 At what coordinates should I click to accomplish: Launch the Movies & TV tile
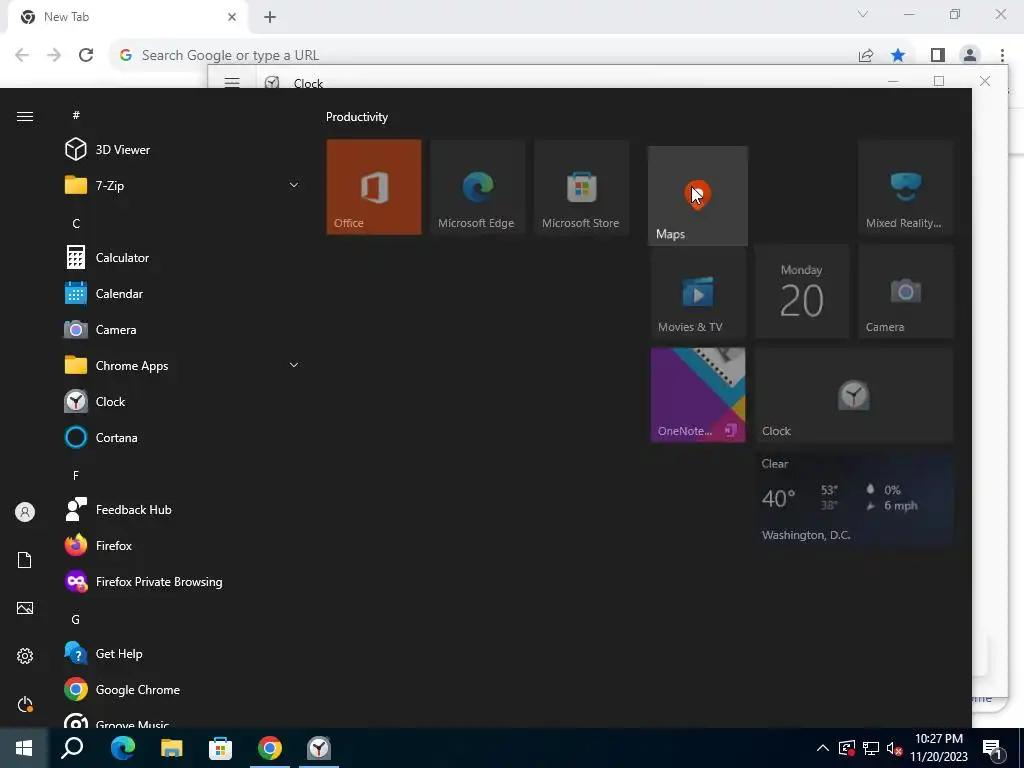[x=698, y=291]
